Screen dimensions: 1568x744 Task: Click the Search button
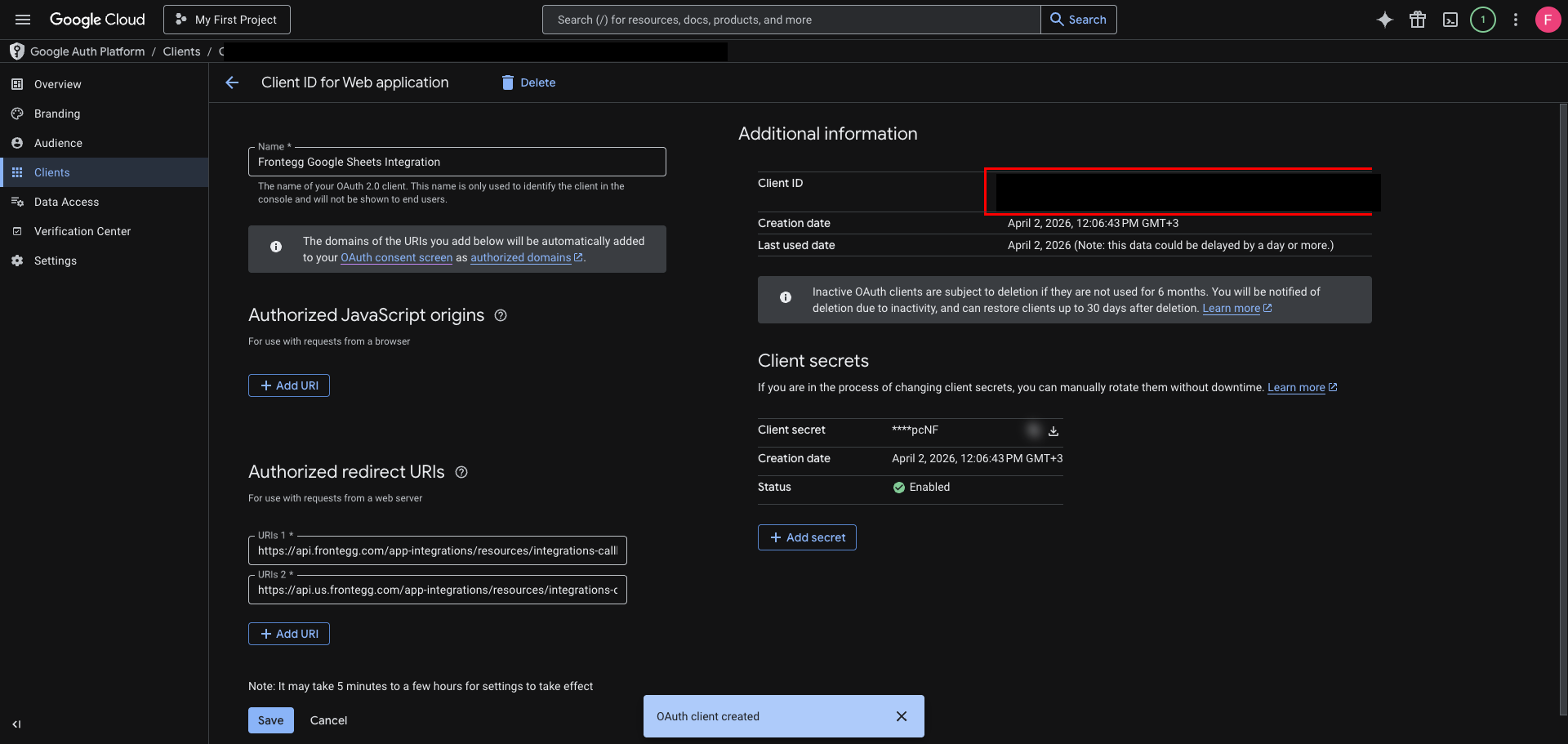[1079, 20]
